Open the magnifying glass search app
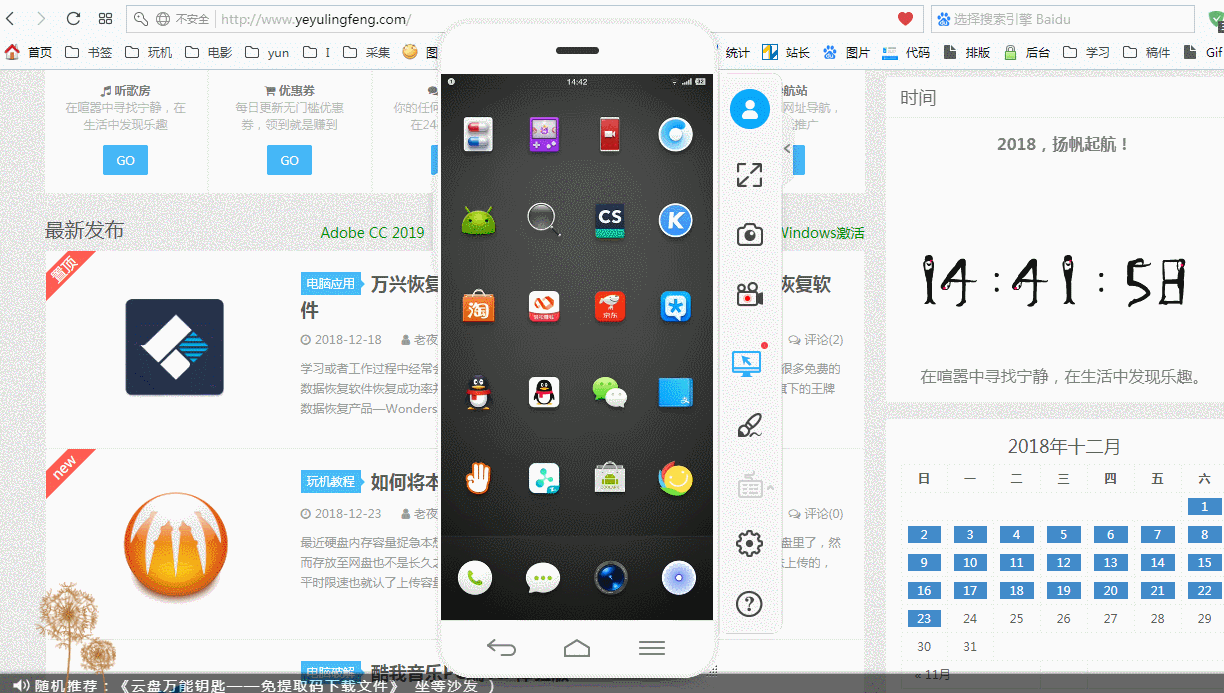 [x=544, y=219]
